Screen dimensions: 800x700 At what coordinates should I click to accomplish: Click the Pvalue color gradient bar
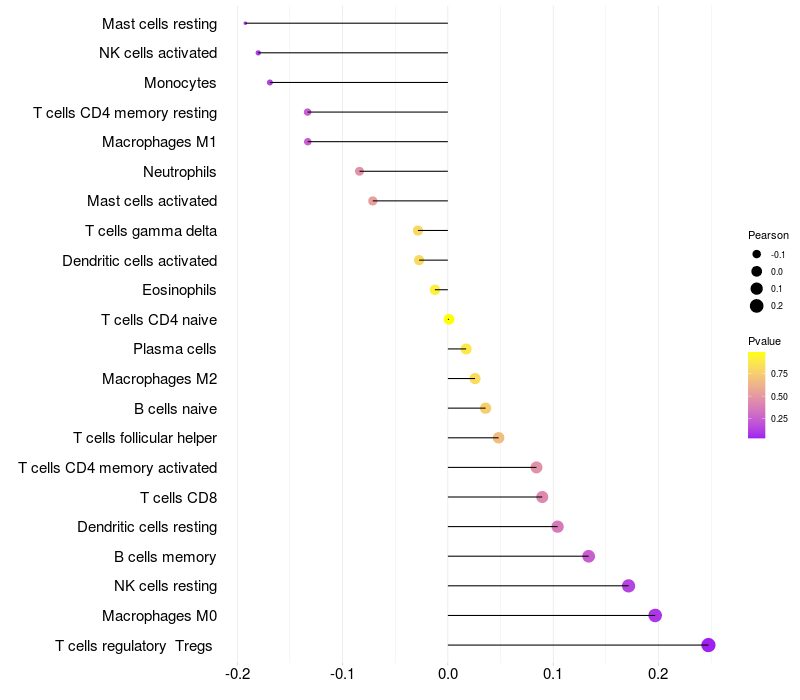(757, 395)
